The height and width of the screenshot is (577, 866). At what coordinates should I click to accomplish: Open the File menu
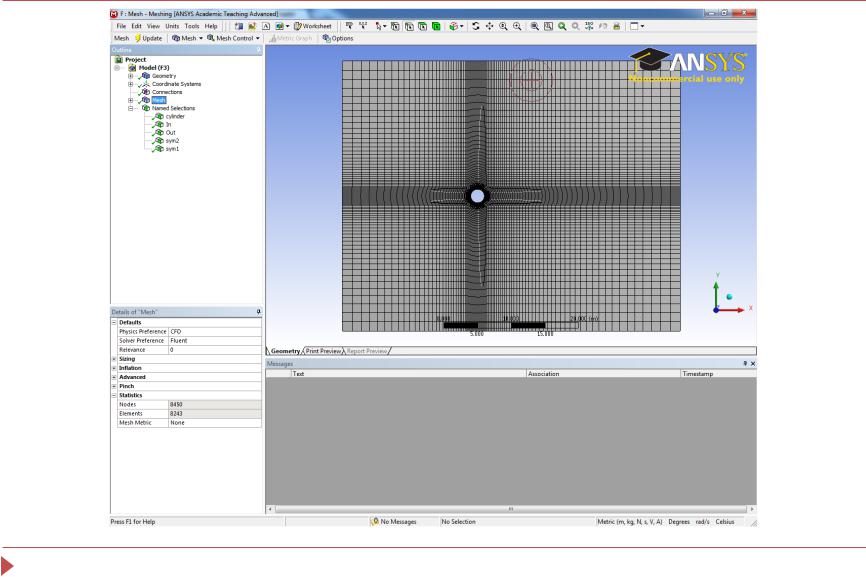(x=121, y=26)
